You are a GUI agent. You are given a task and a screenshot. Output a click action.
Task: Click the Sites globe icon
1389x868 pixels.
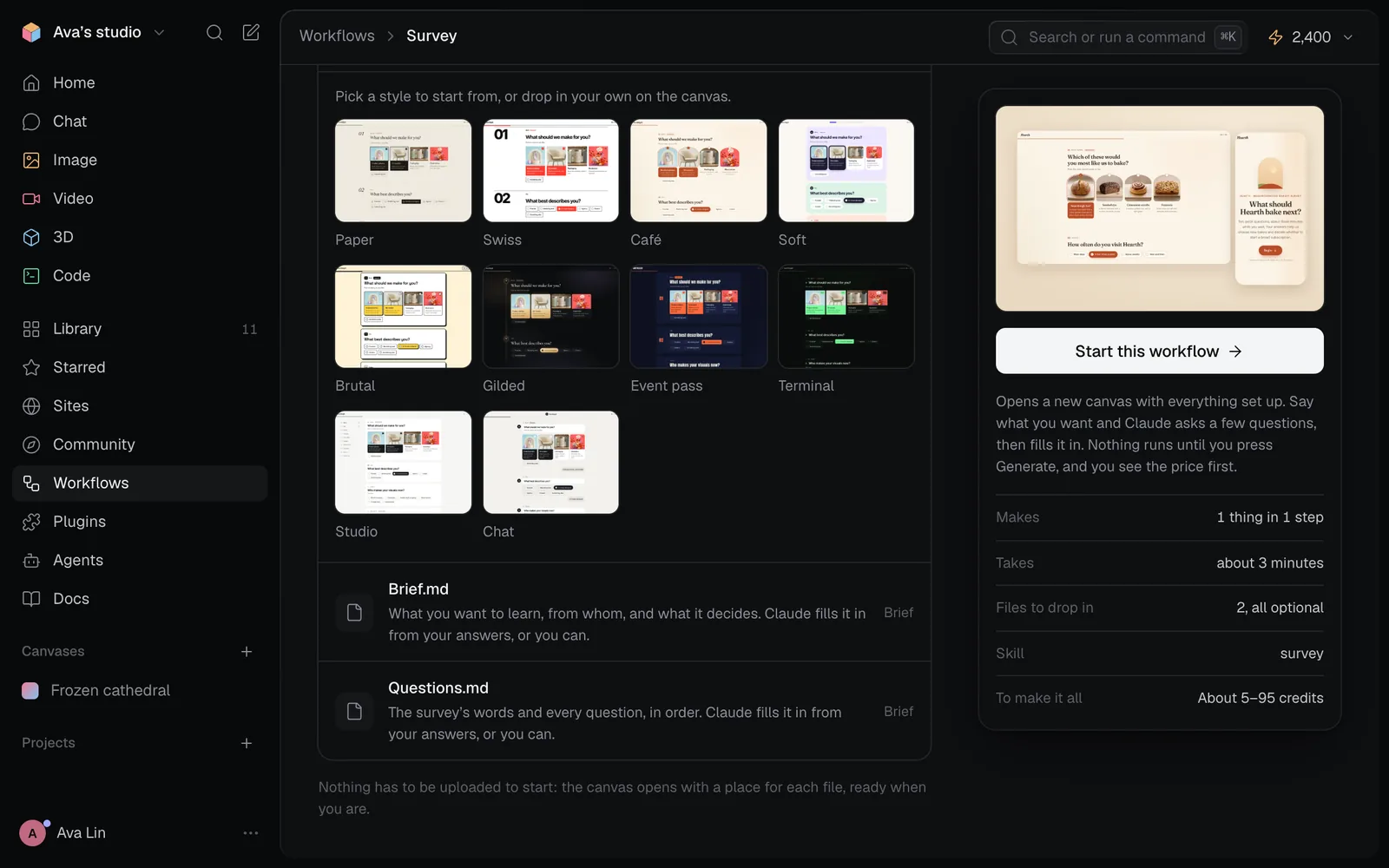pyautogui.click(x=31, y=406)
